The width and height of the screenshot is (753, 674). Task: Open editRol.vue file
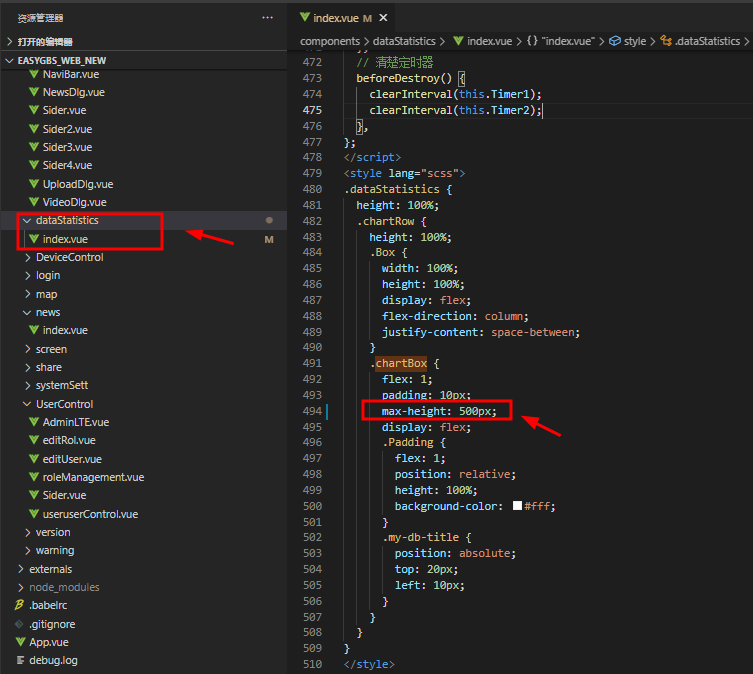coord(69,441)
